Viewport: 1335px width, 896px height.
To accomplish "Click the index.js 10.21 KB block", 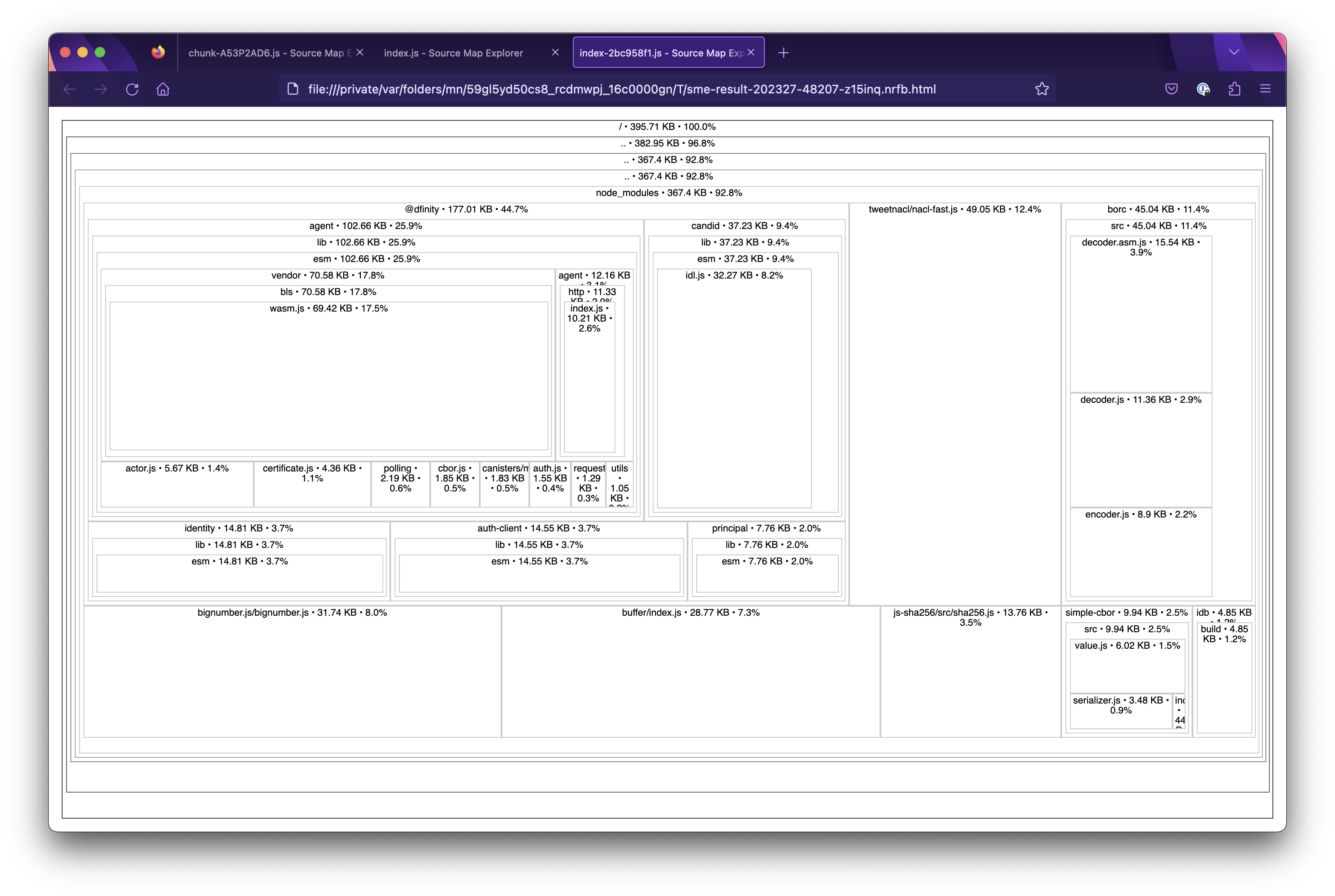I will click(x=589, y=378).
